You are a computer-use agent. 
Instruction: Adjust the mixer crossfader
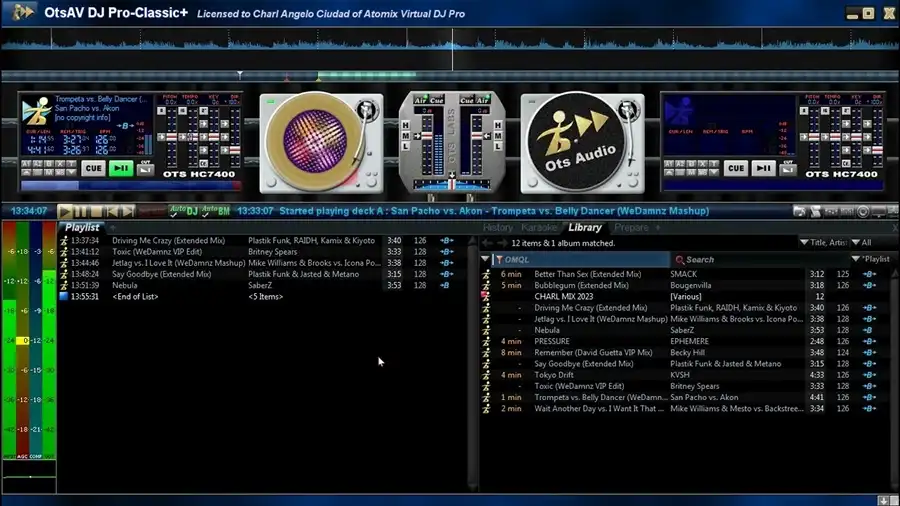[x=452, y=184]
